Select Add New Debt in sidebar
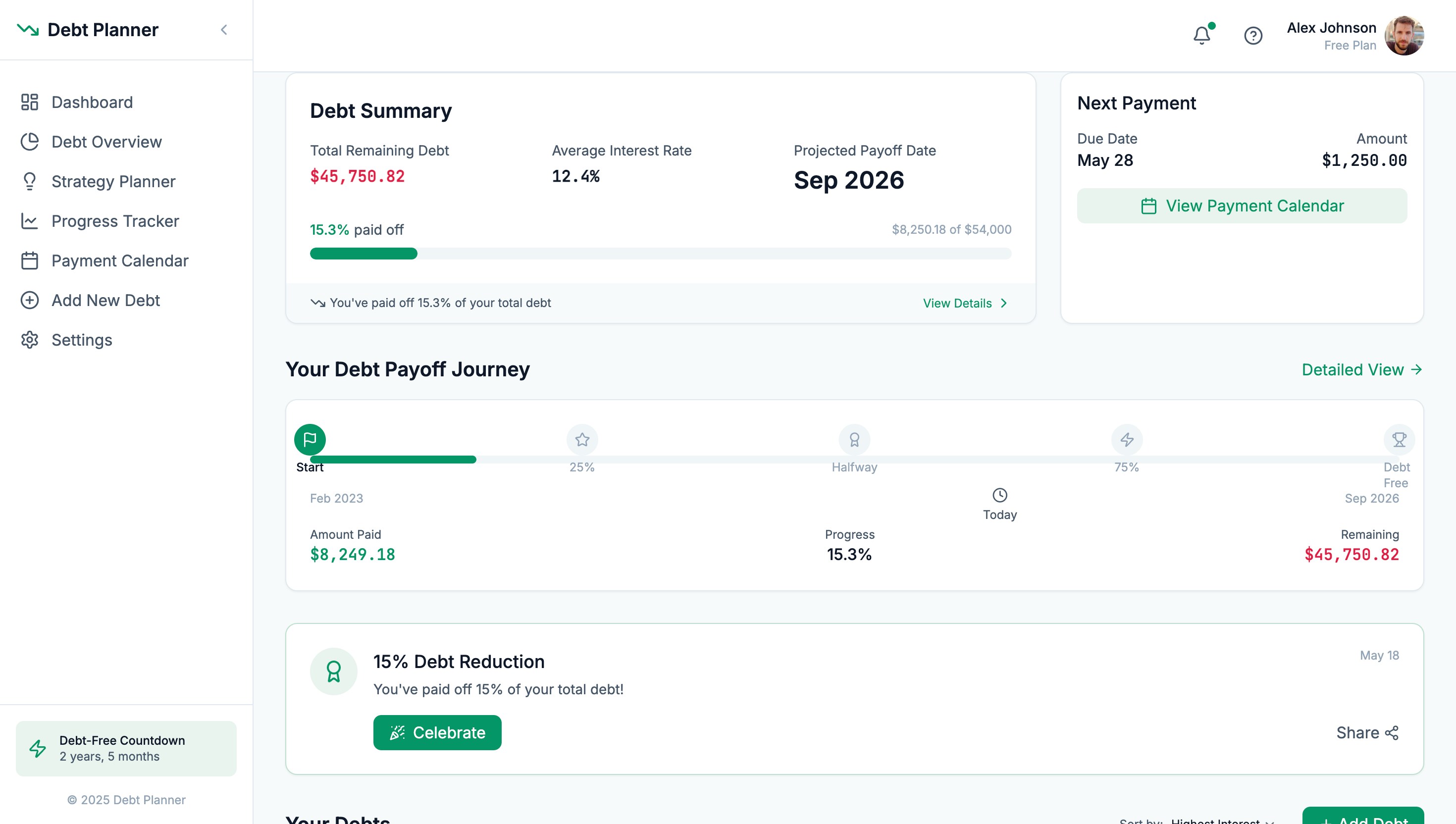The height and width of the screenshot is (824, 1456). click(x=106, y=300)
